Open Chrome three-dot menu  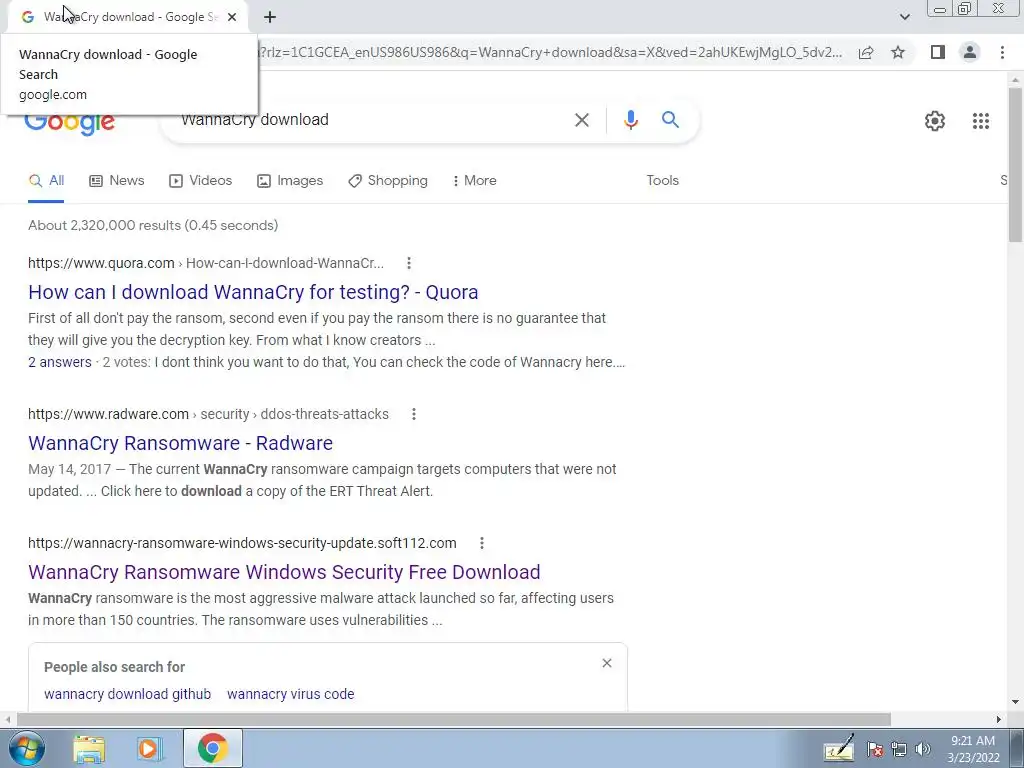pyautogui.click(x=1002, y=52)
